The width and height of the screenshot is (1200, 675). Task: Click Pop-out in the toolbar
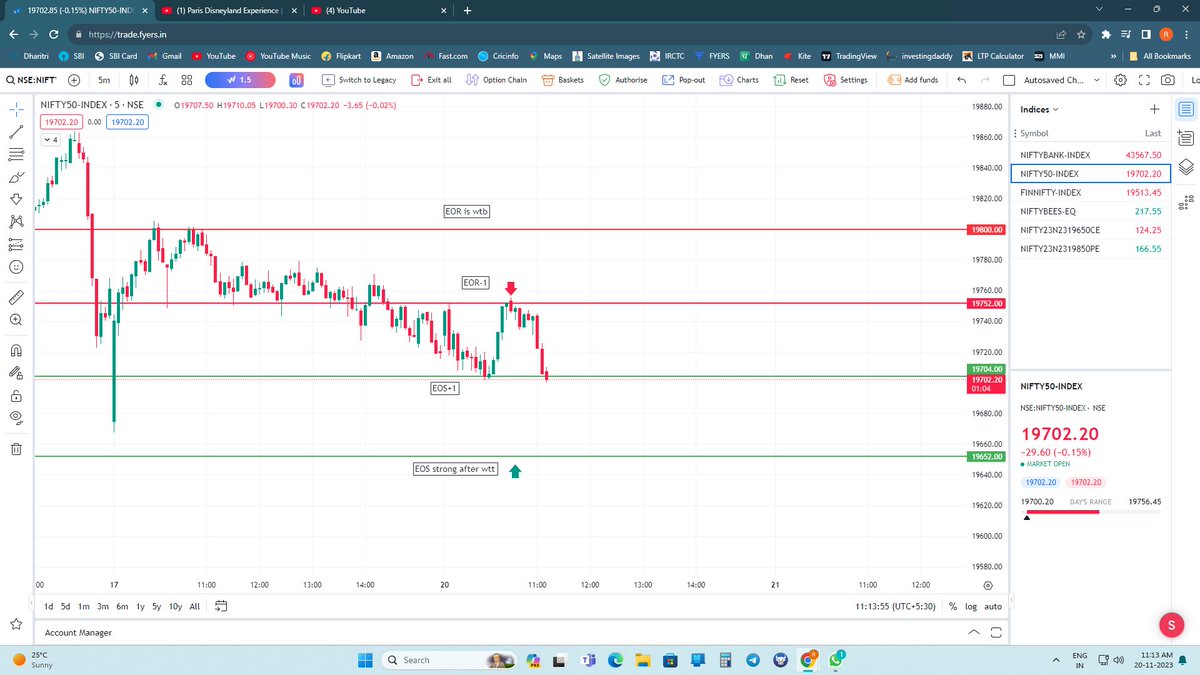683,80
